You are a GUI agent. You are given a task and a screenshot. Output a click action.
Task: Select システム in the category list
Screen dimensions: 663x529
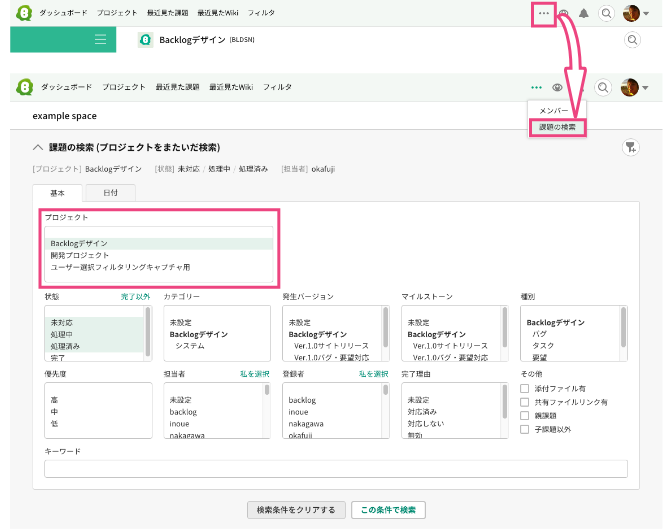[189, 346]
